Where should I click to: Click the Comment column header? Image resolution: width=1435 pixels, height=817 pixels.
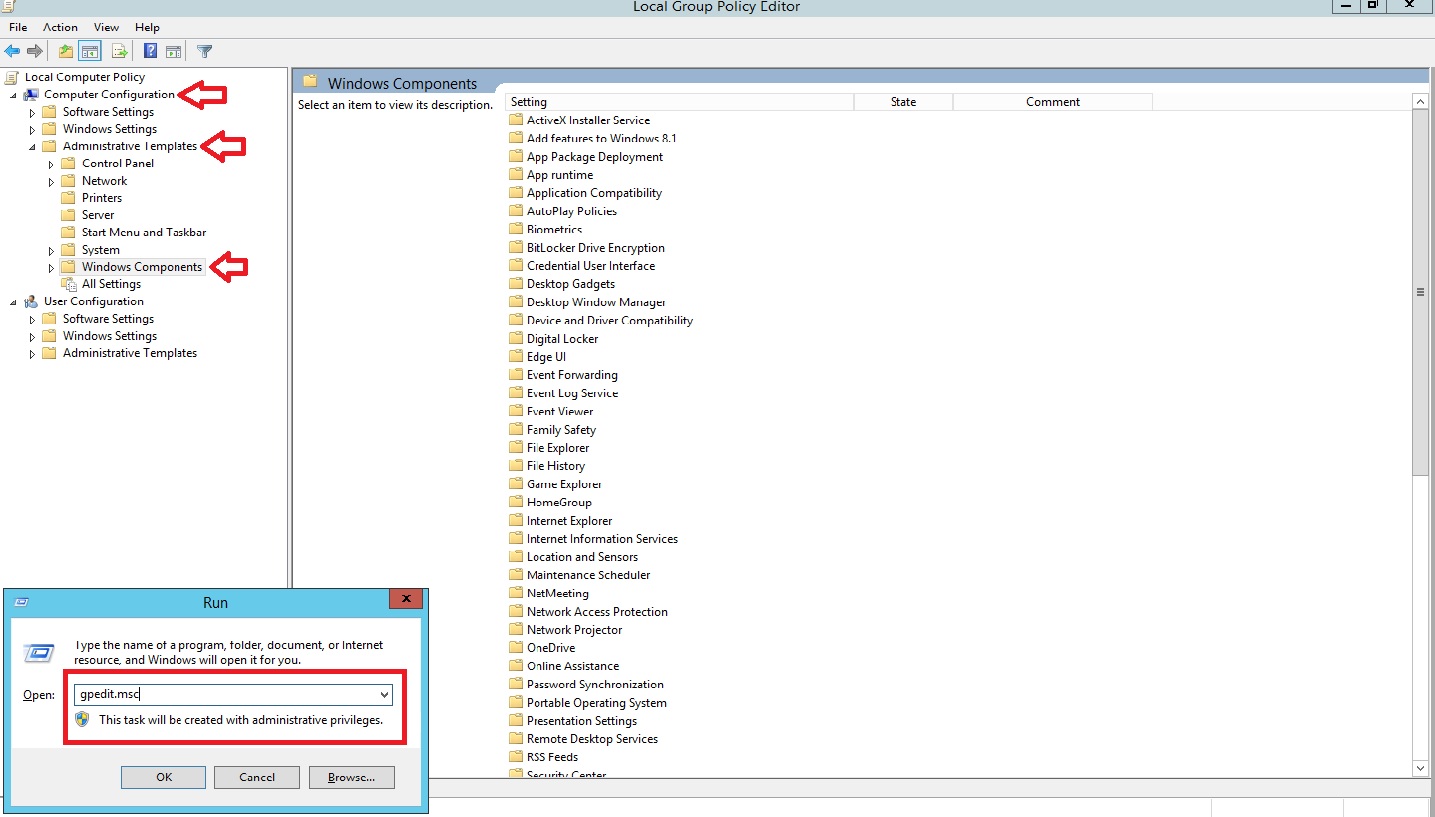pyautogui.click(x=1052, y=101)
